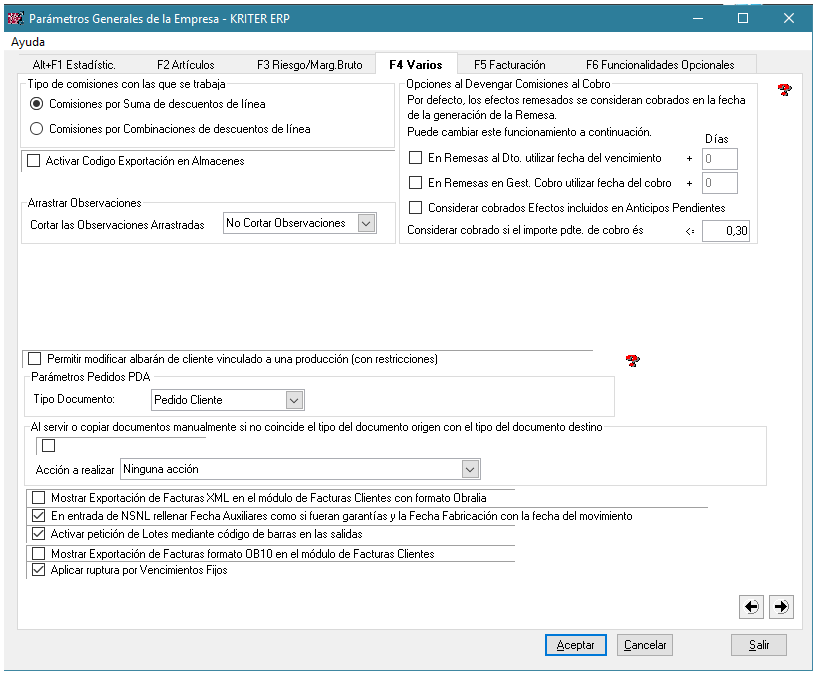The width and height of the screenshot is (816, 675).
Task: Open the Acción a realizar dropdown
Action: coord(471,469)
